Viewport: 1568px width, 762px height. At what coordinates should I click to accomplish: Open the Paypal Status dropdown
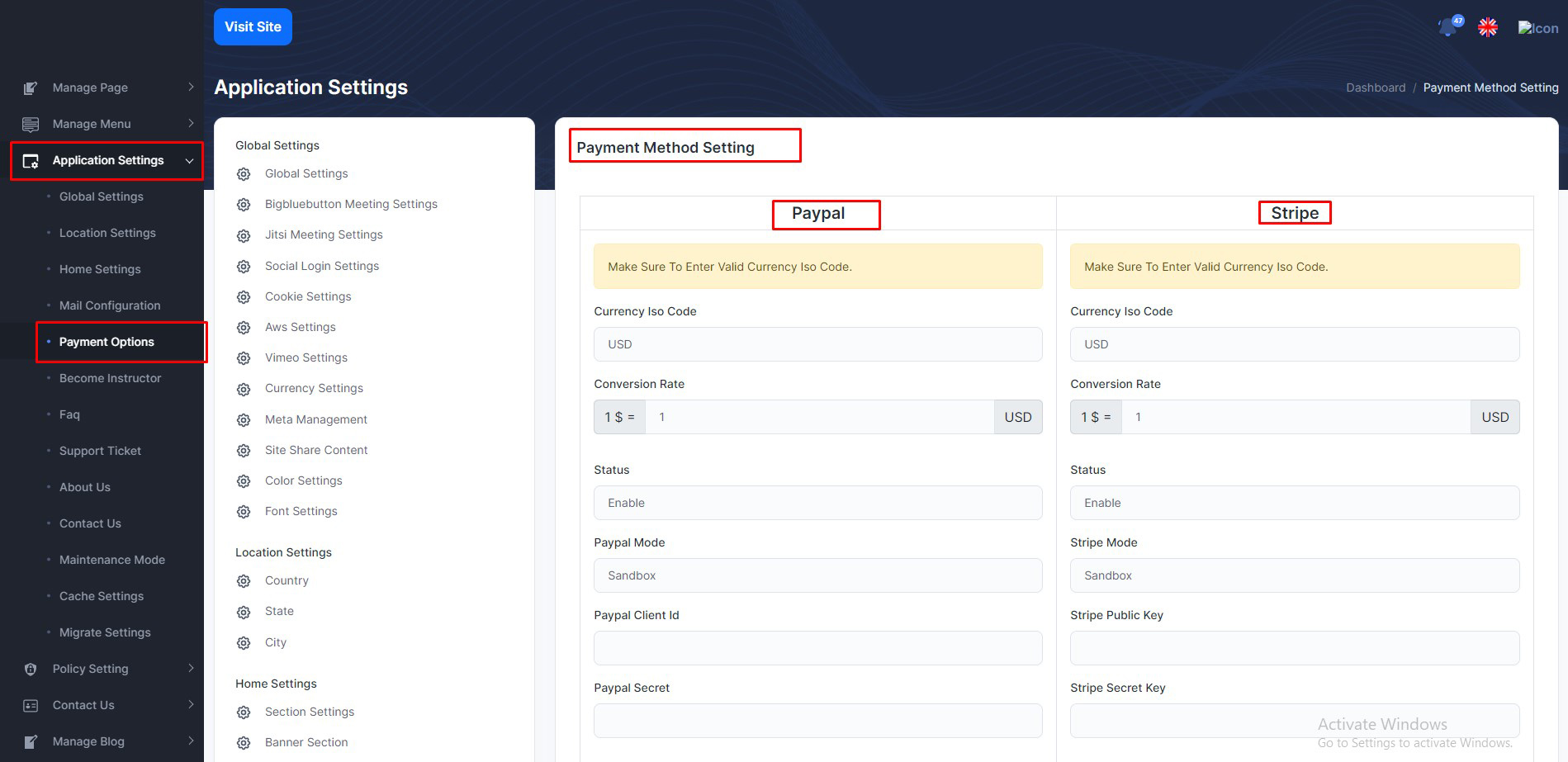click(817, 503)
